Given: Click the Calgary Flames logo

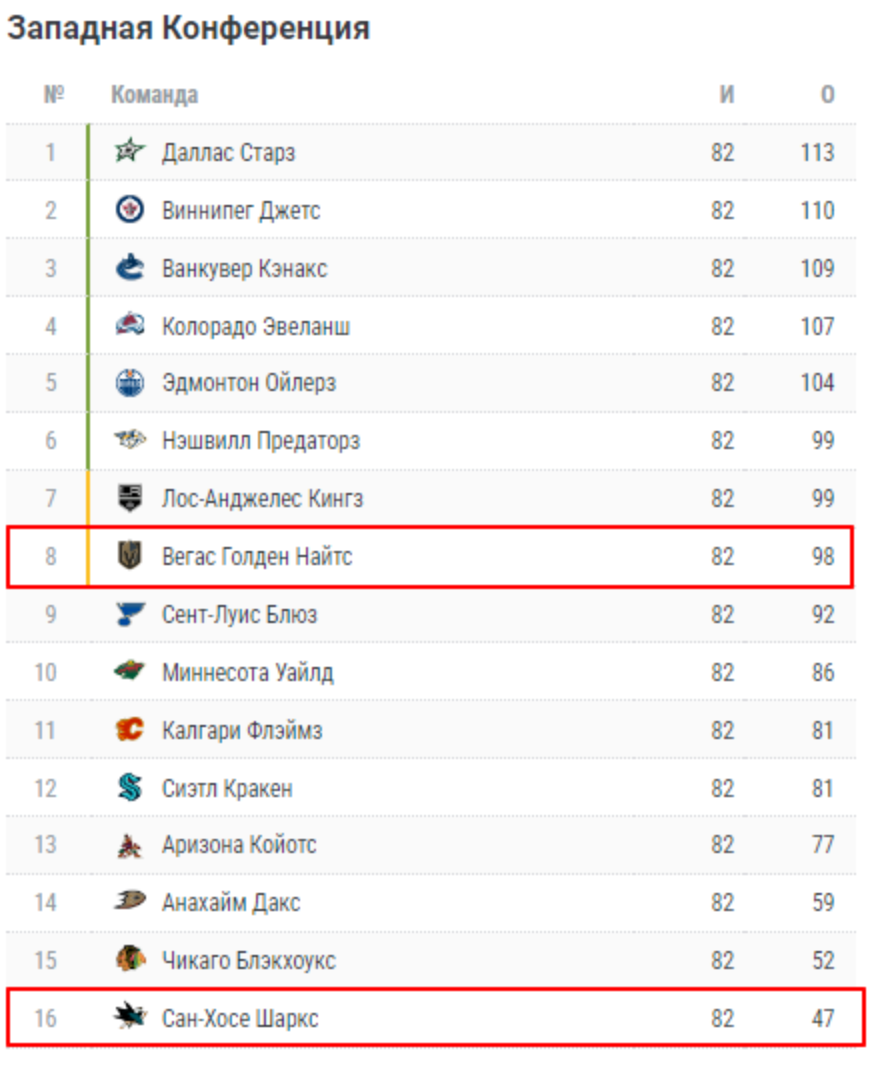Looking at the screenshot, I should click(x=130, y=730).
